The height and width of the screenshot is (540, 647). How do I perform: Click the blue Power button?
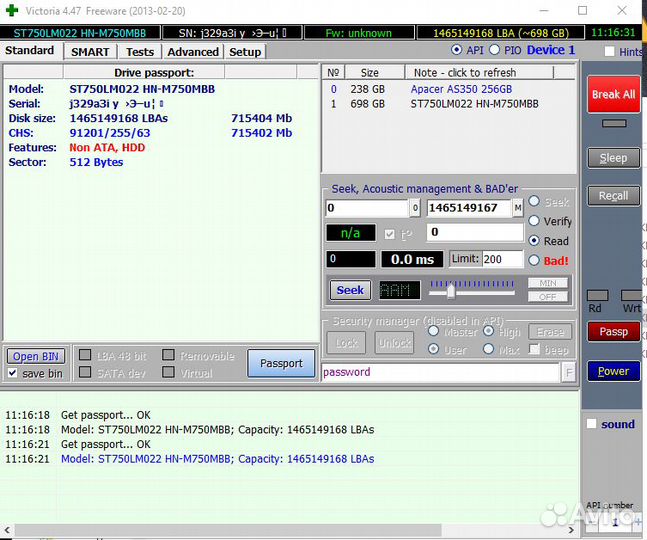click(x=614, y=371)
